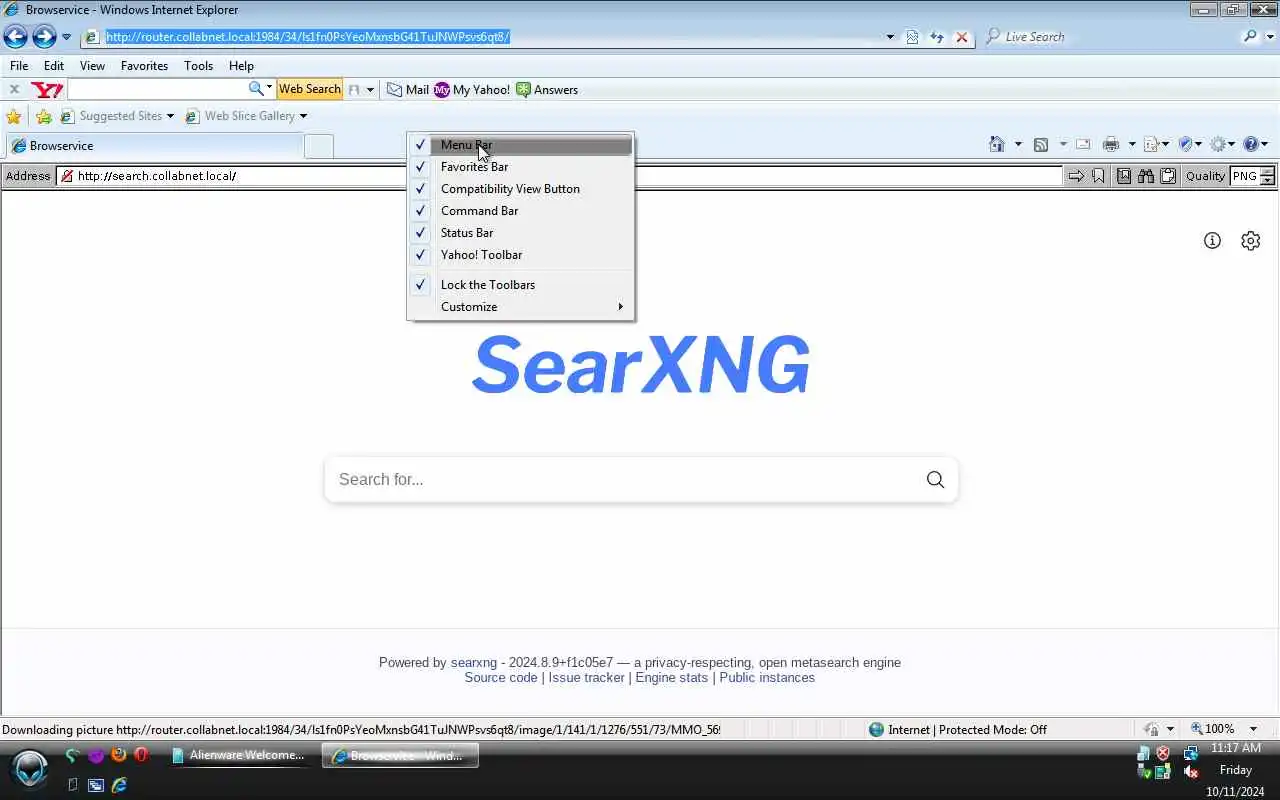Open the Issue tracker link

click(x=586, y=678)
